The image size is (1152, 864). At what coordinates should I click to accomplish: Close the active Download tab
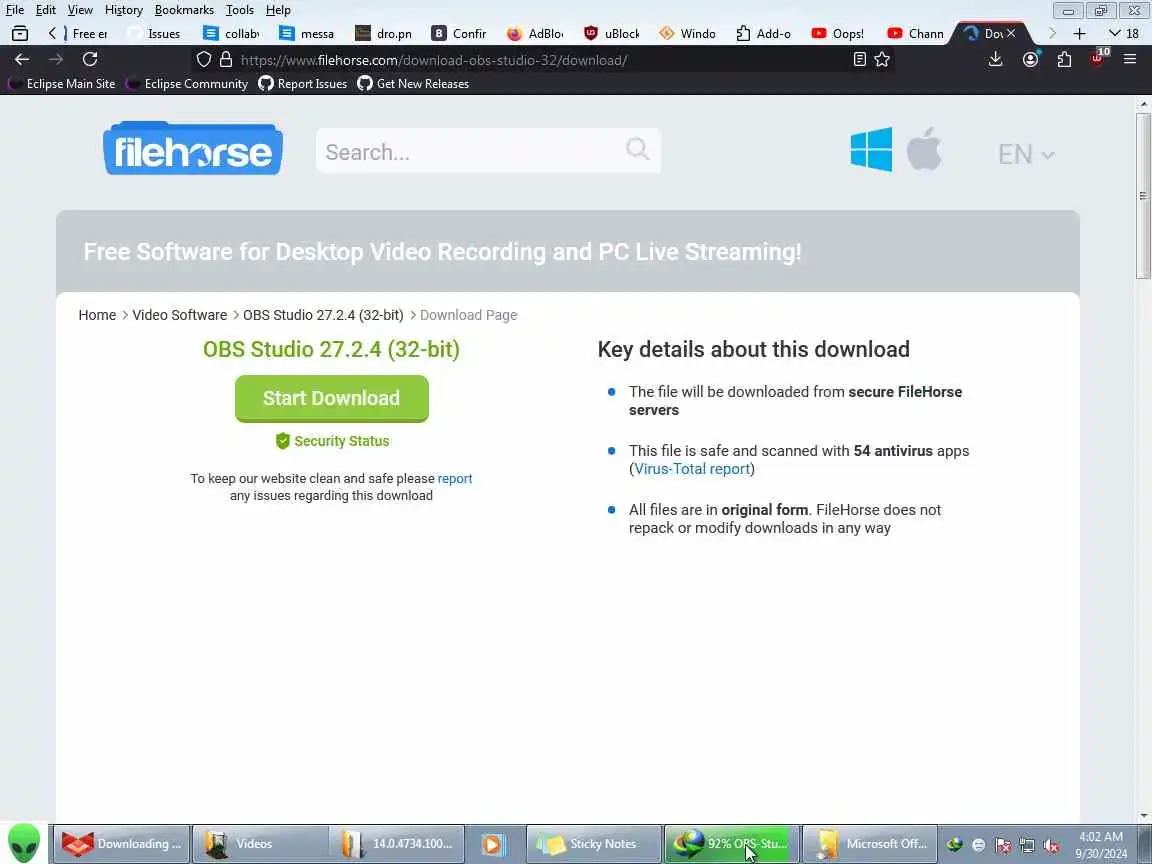pyautogui.click(x=1011, y=33)
